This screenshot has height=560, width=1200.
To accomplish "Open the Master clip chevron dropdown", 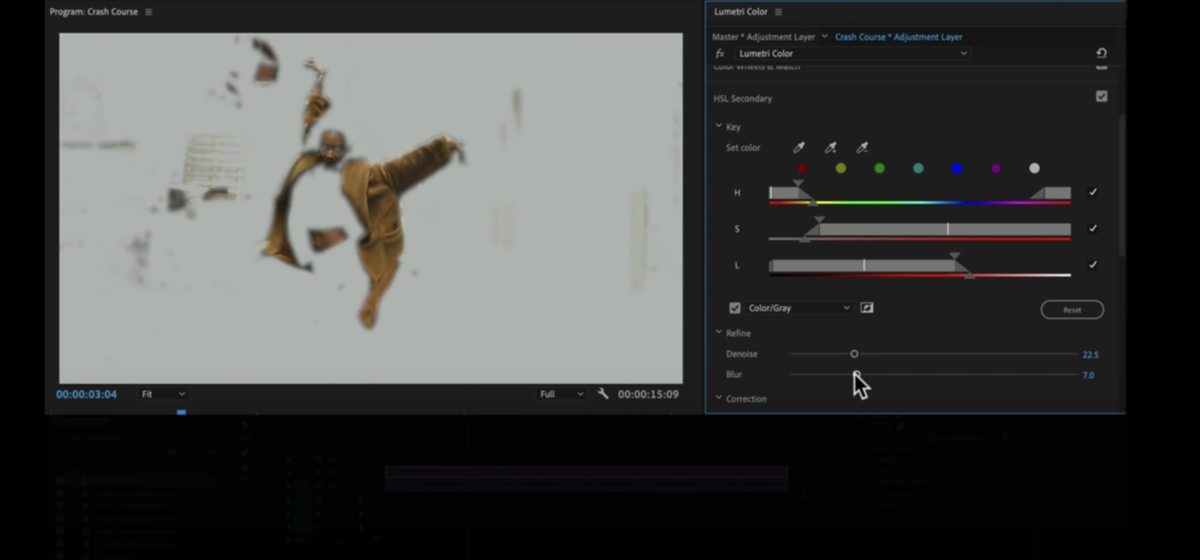I will 825,37.
